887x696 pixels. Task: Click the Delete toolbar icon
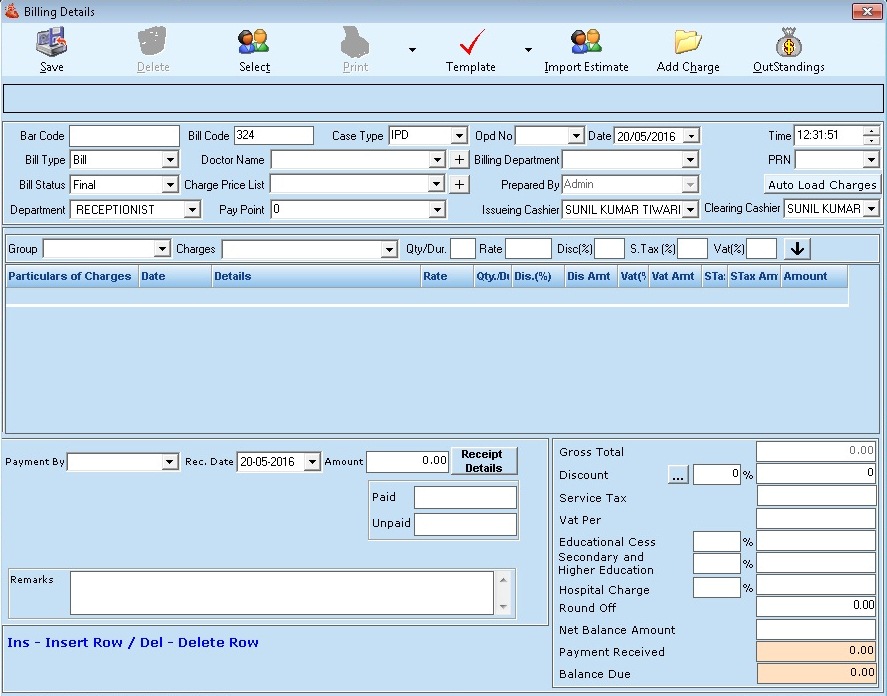tap(152, 44)
